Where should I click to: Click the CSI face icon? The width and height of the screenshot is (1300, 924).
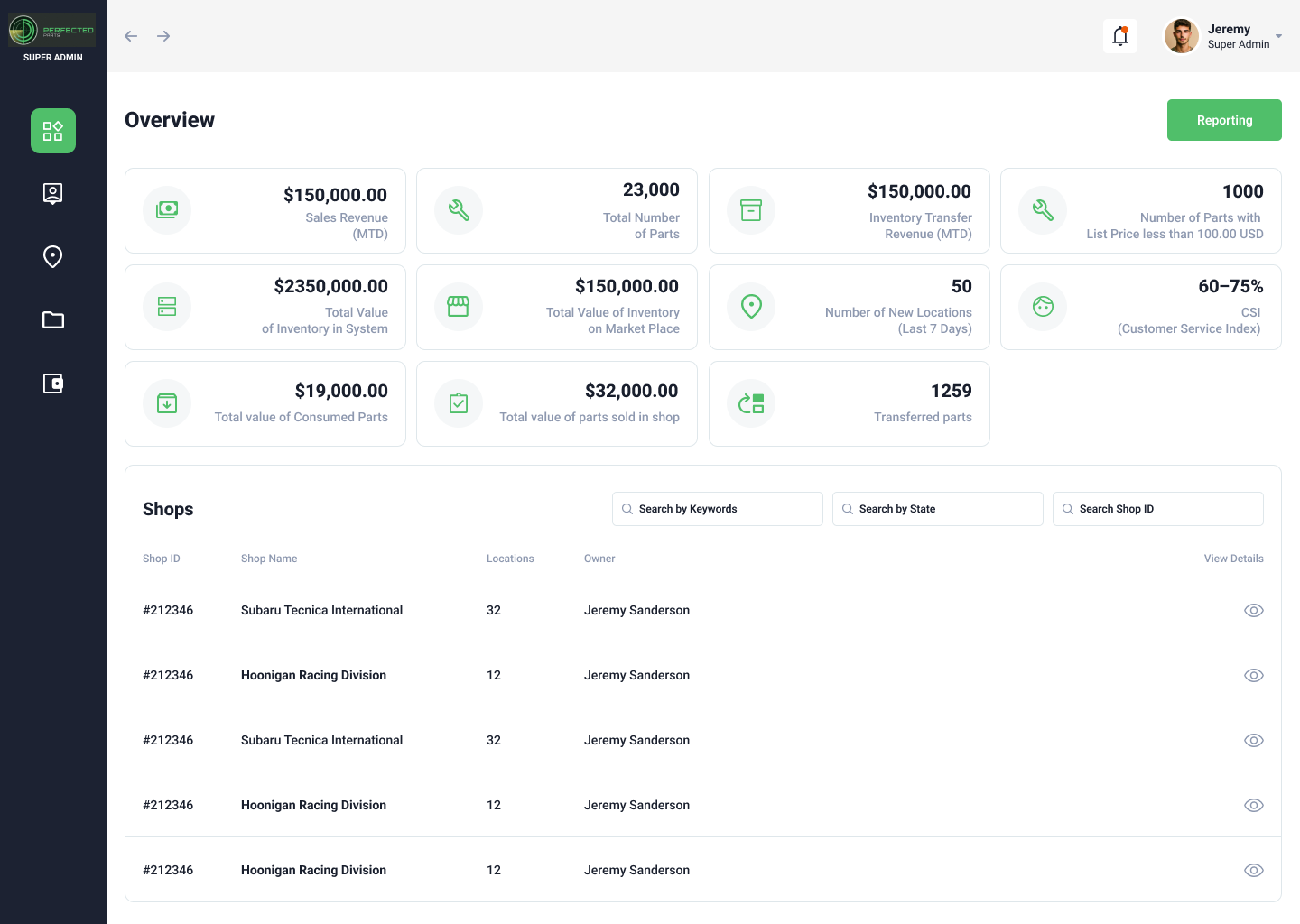[x=1043, y=307]
